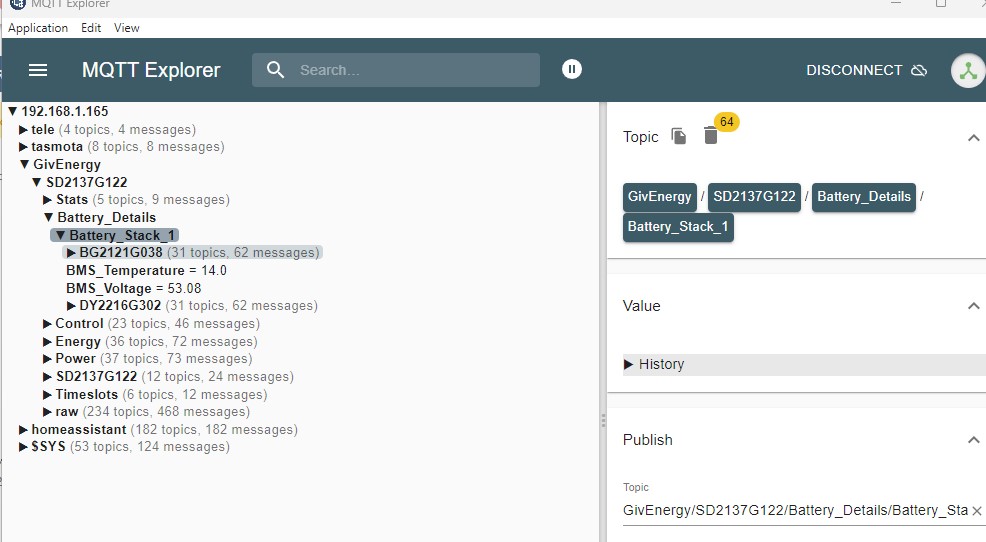The image size is (986, 542).
Task: Collapse the Battery_Stack_1 node
Action: (60, 235)
